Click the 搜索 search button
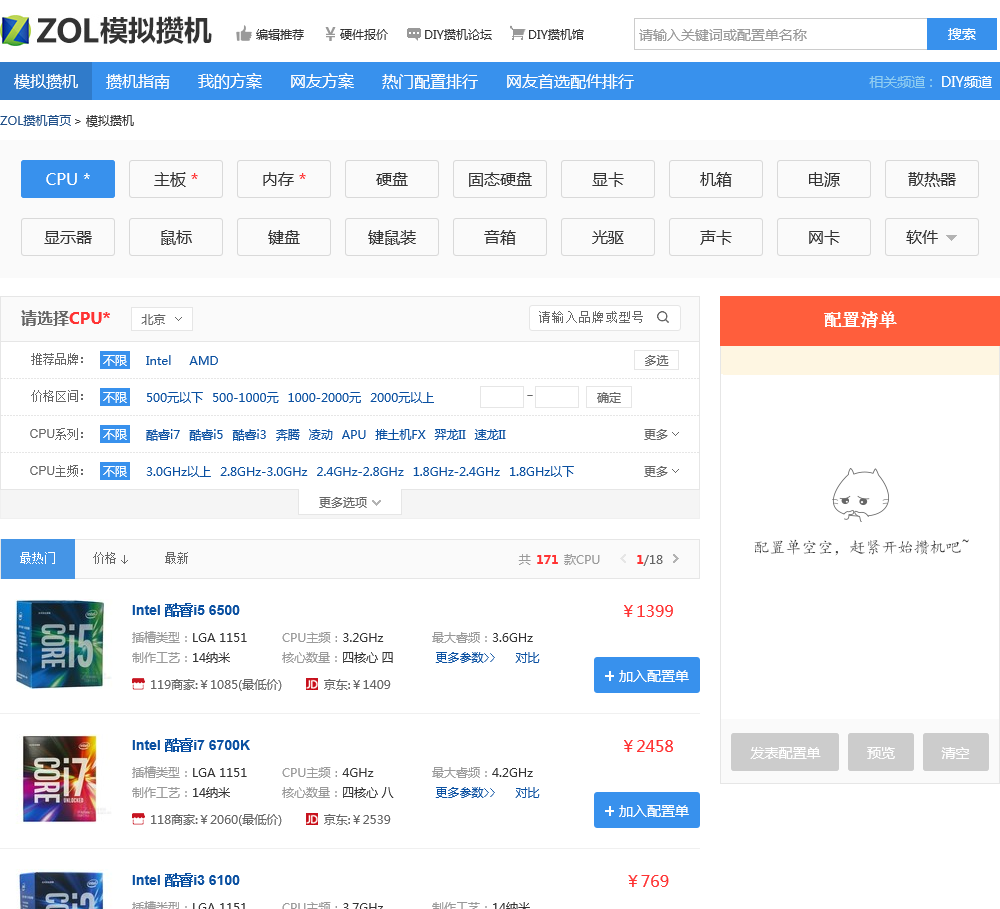This screenshot has height=909, width=1000. click(x=962, y=34)
